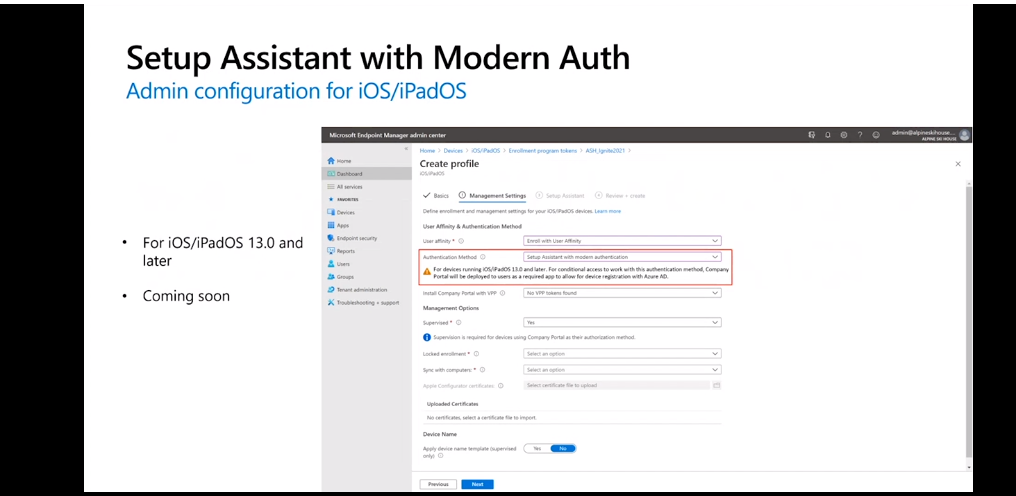
Task: Collapse the left navigation sidebar chevron
Action: 406,149
